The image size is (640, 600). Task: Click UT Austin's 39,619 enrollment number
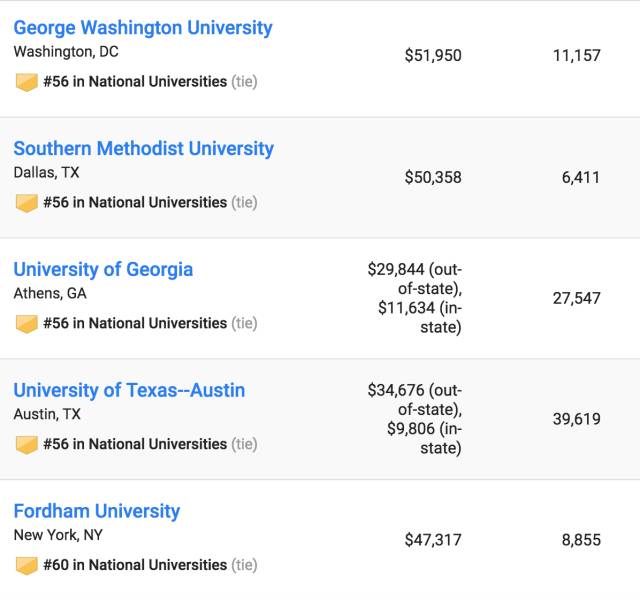click(x=577, y=419)
